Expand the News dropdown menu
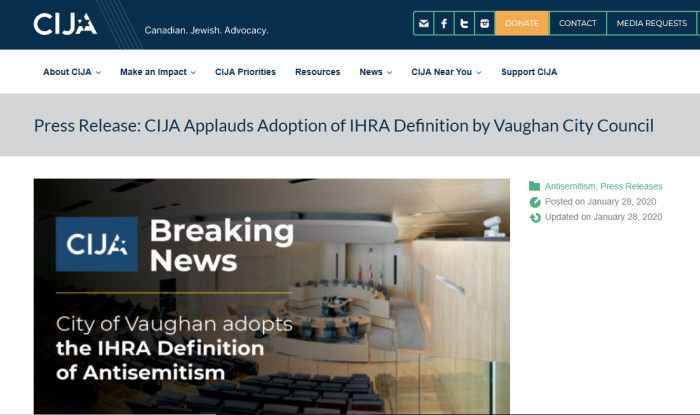Viewport: 700px width, 415px height. point(375,72)
